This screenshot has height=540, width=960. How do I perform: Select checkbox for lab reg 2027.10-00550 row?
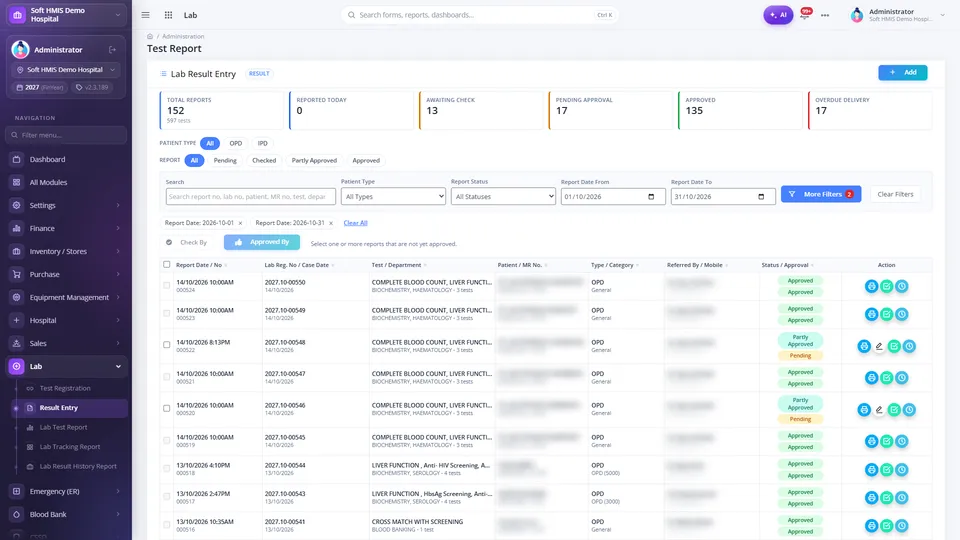tap(167, 285)
